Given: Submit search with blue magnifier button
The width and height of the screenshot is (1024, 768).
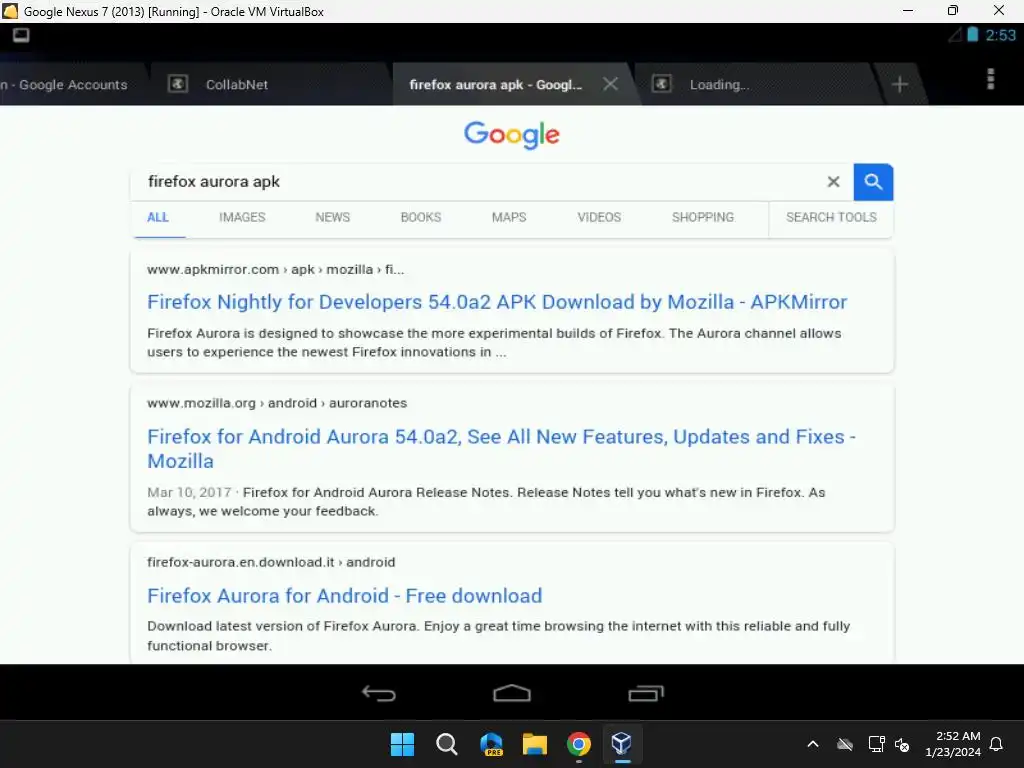Looking at the screenshot, I should coord(873,182).
